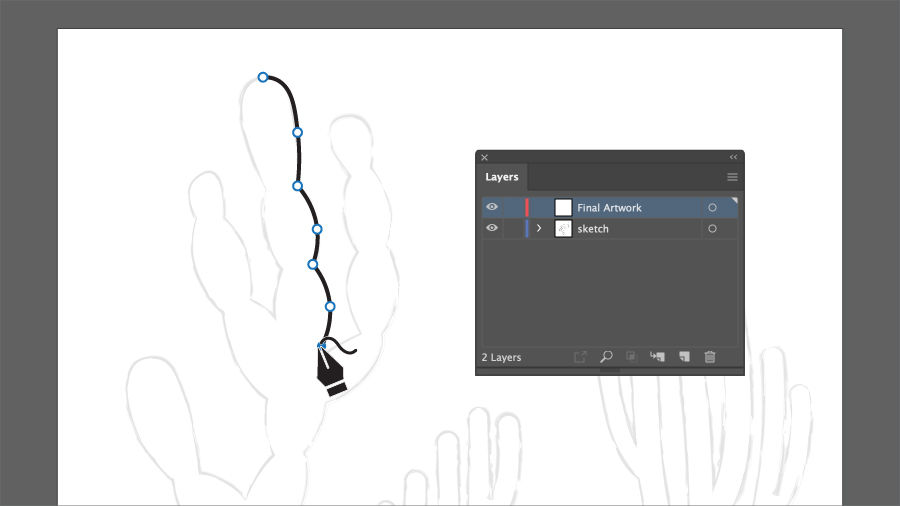Image resolution: width=900 pixels, height=506 pixels.
Task: Click the Collect for Export icon
Action: (580, 357)
